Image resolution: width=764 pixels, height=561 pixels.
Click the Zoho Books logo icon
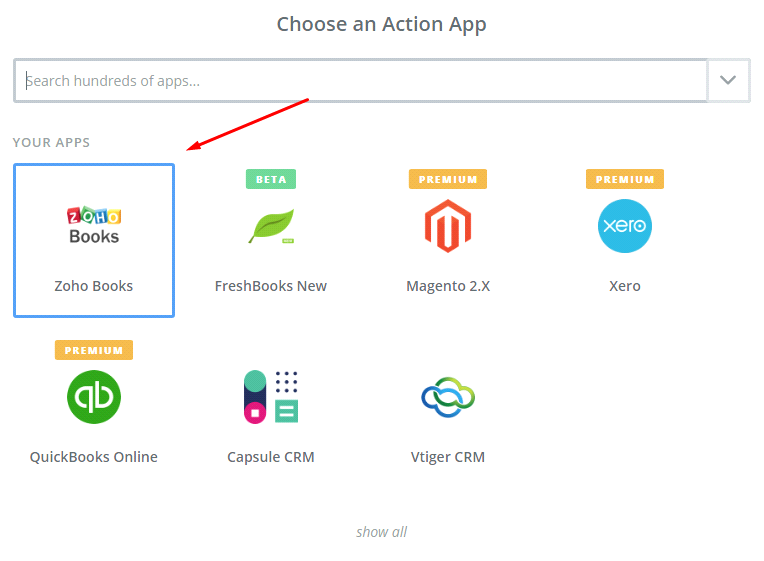94,226
